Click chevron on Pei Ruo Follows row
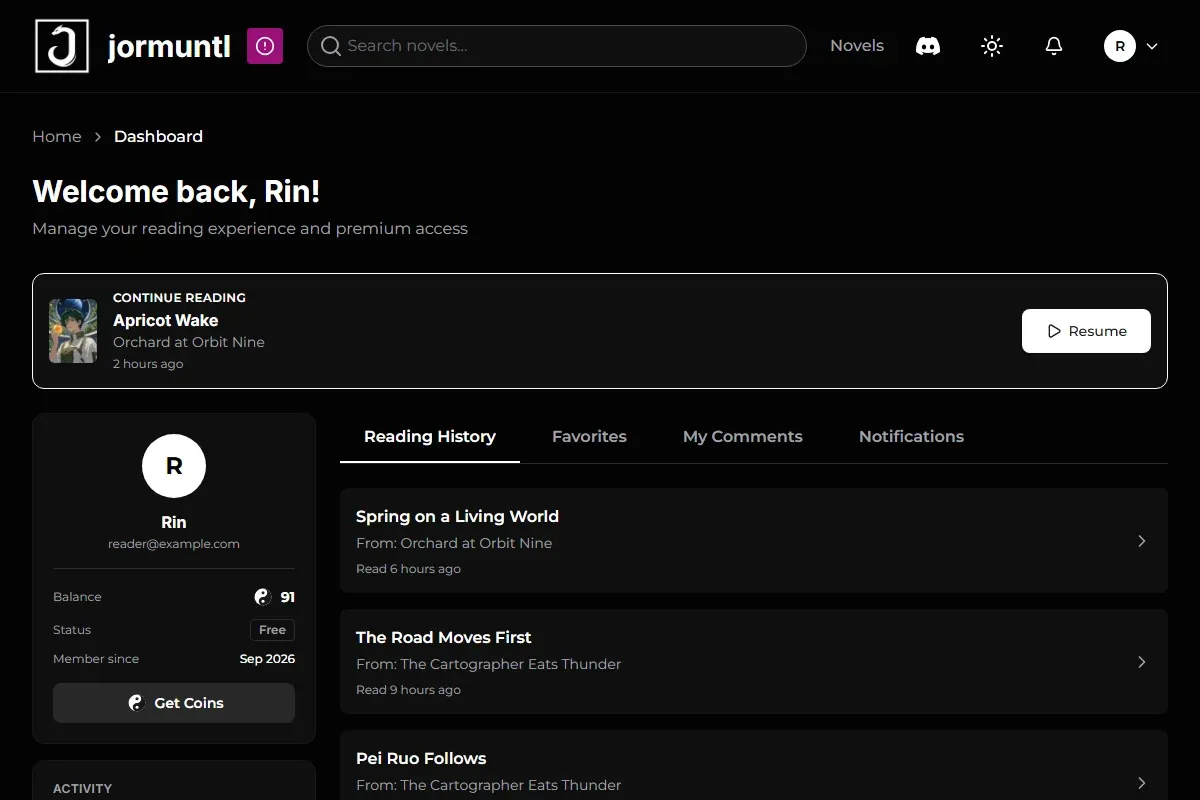This screenshot has height=800, width=1200. coord(1141,783)
